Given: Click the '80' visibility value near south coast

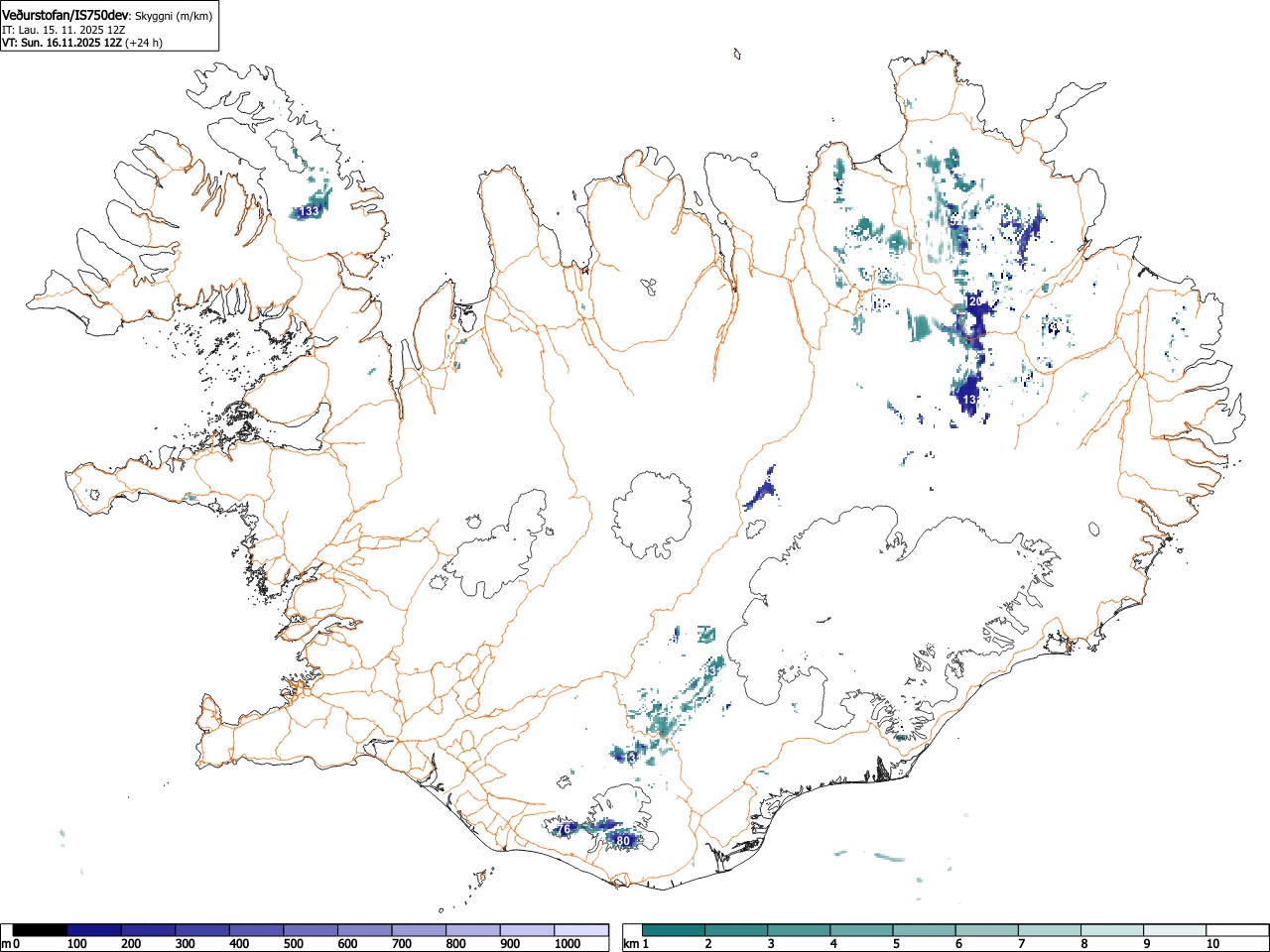Looking at the screenshot, I should [x=623, y=841].
